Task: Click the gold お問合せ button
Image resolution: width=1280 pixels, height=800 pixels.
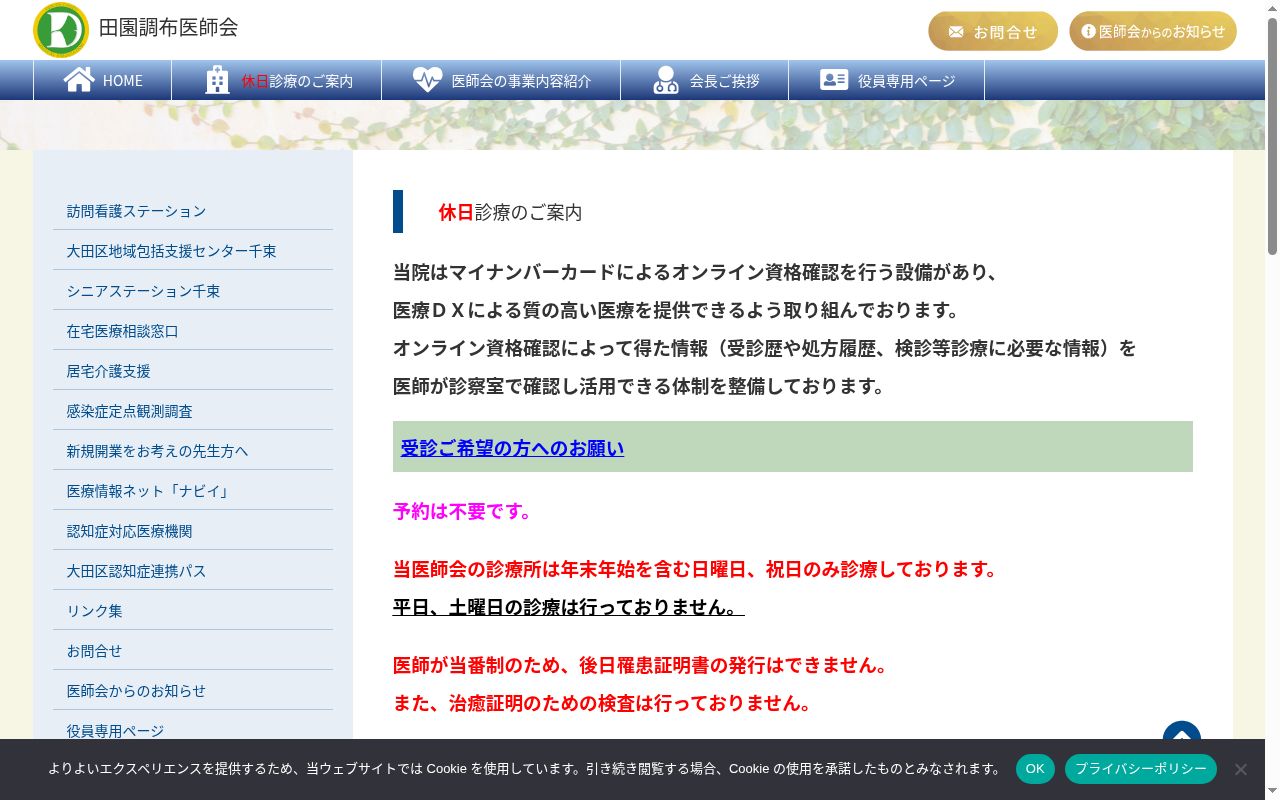Action: [x=993, y=31]
